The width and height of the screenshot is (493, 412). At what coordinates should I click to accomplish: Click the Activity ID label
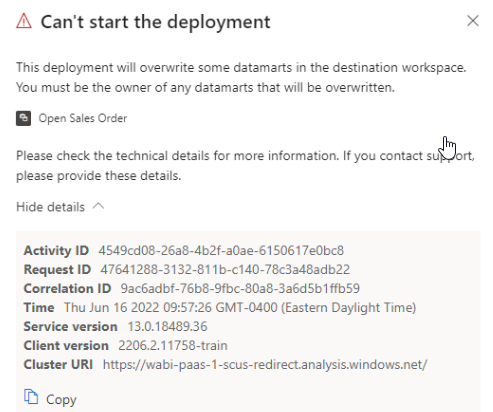tap(56, 251)
